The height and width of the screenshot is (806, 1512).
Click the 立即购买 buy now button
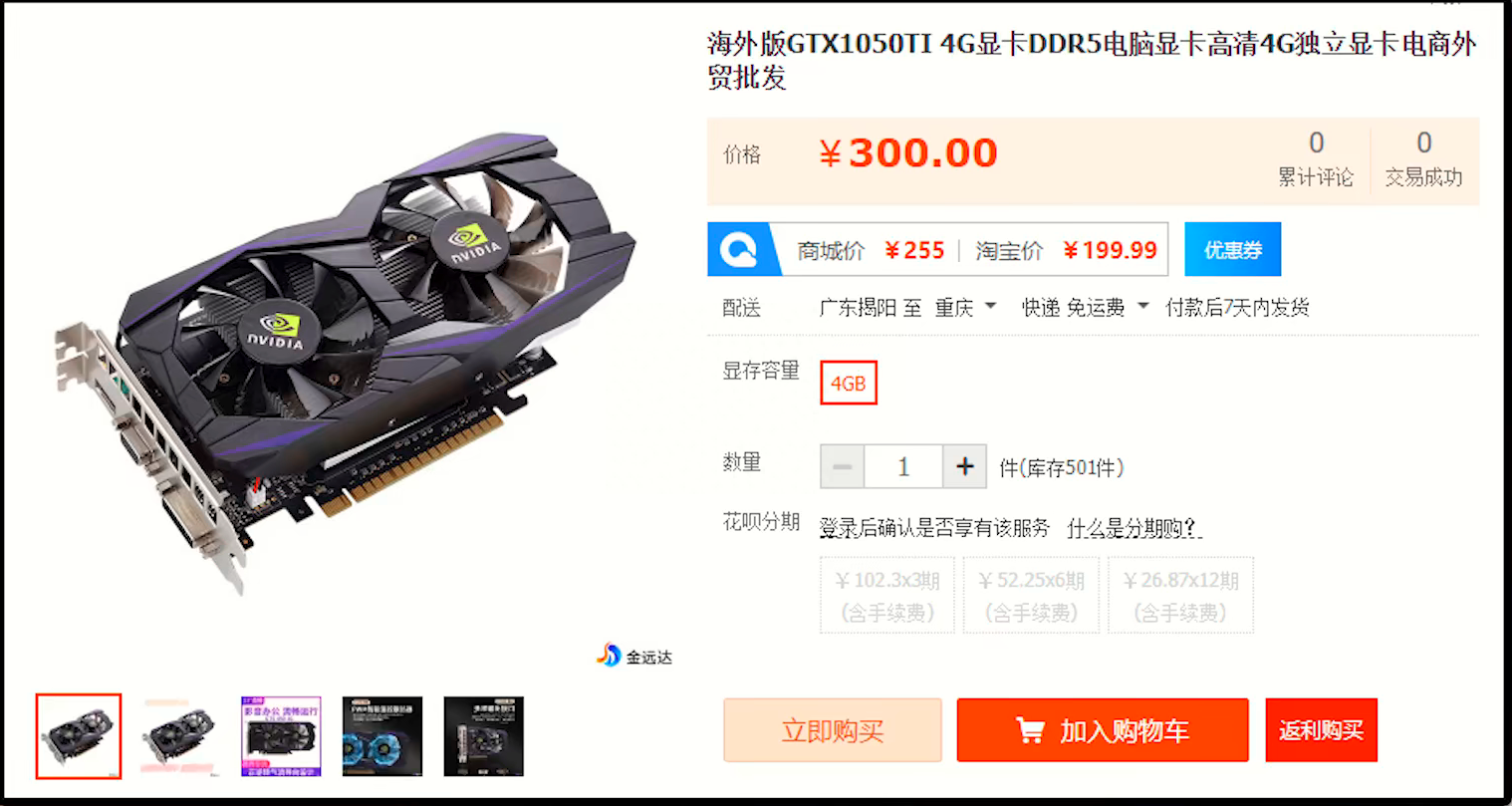833,730
